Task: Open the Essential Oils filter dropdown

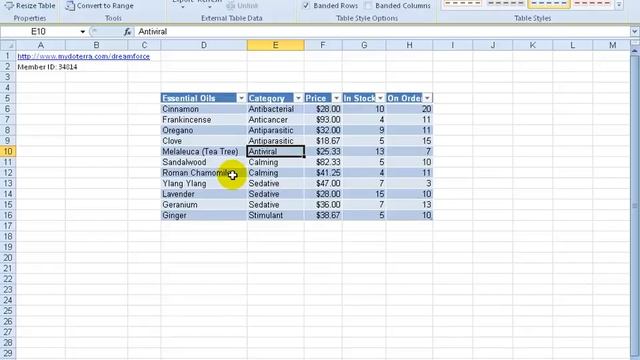Action: (x=241, y=98)
